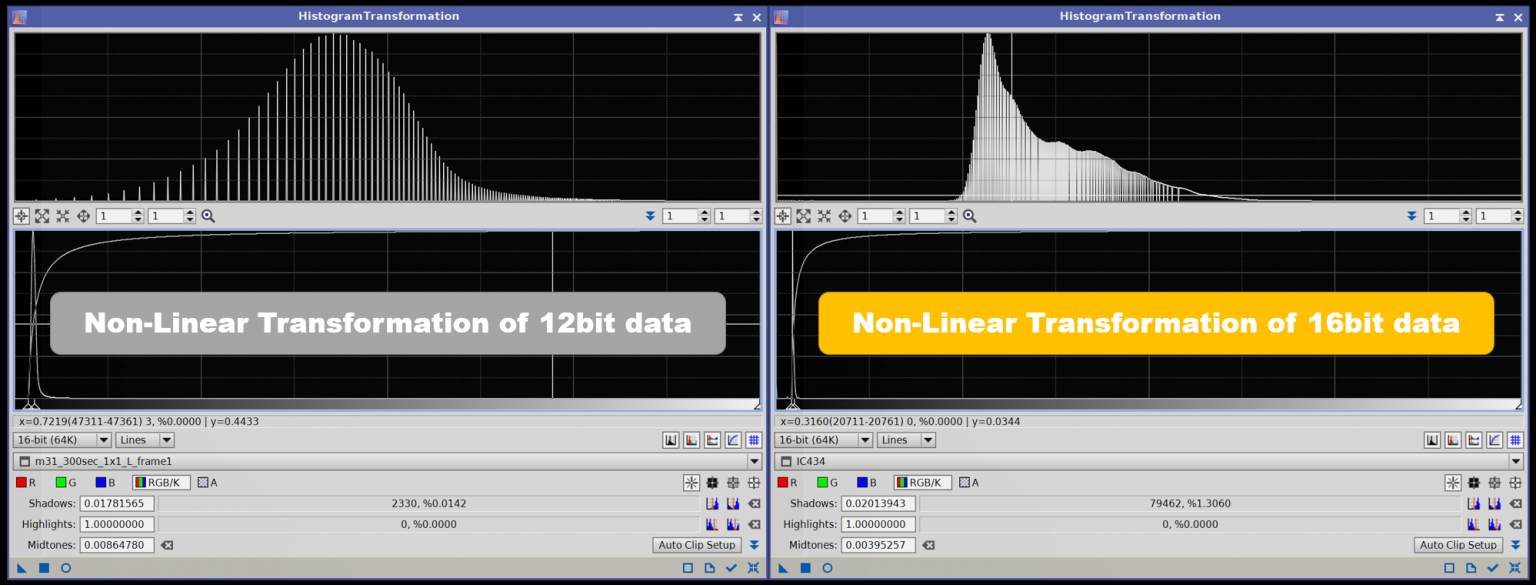Click Auto Clip Setup in the m31 window

pos(697,545)
